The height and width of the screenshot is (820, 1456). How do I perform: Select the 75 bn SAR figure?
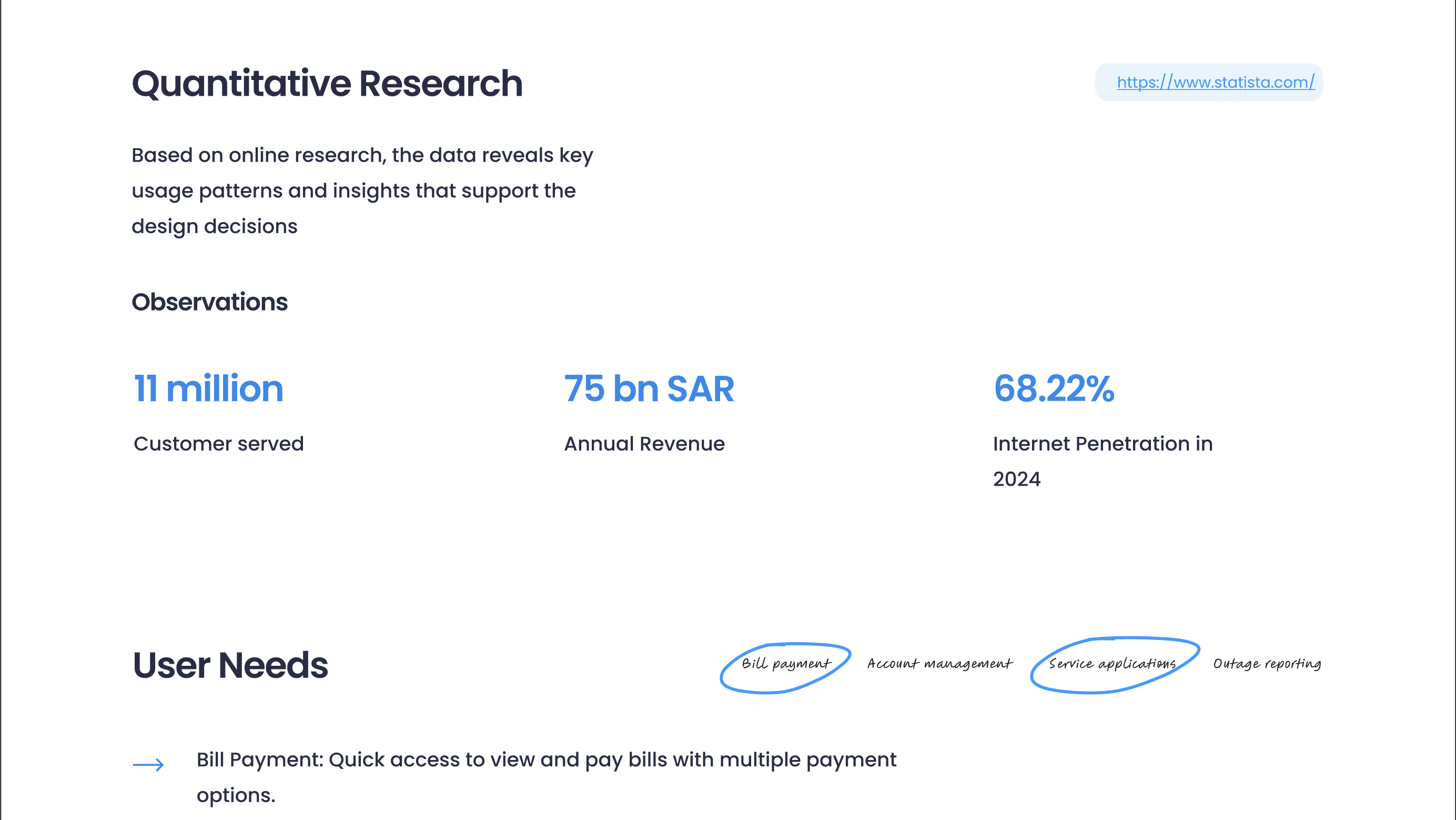tap(648, 389)
